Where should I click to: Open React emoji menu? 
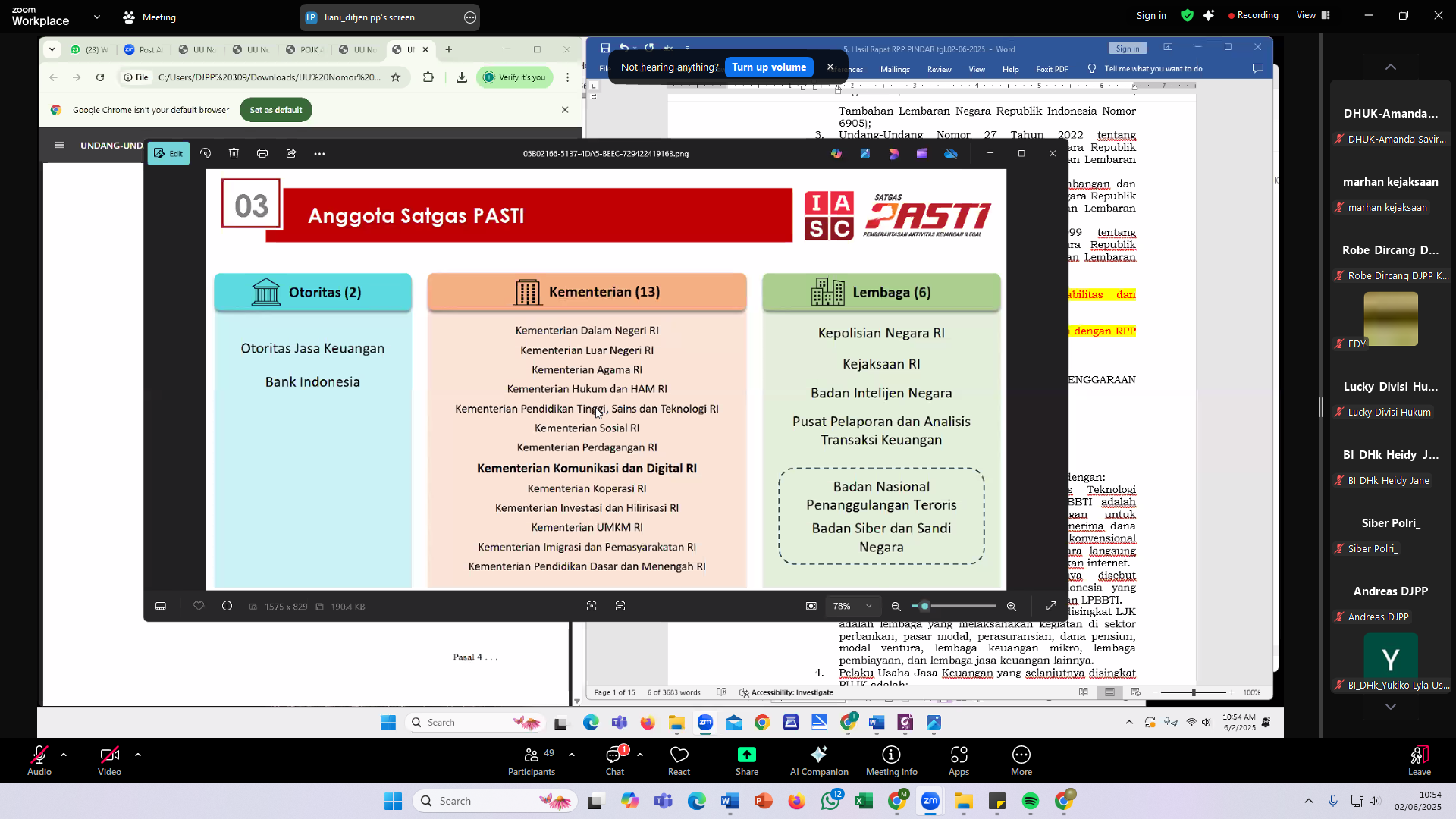[x=679, y=761]
